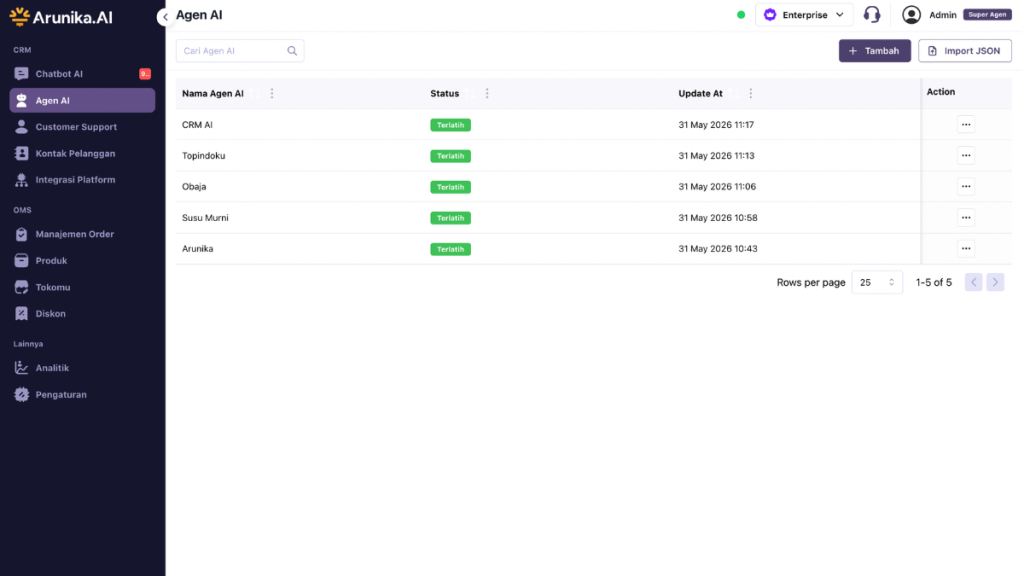
Task: Click the Admin user avatar icon
Action: point(911,14)
